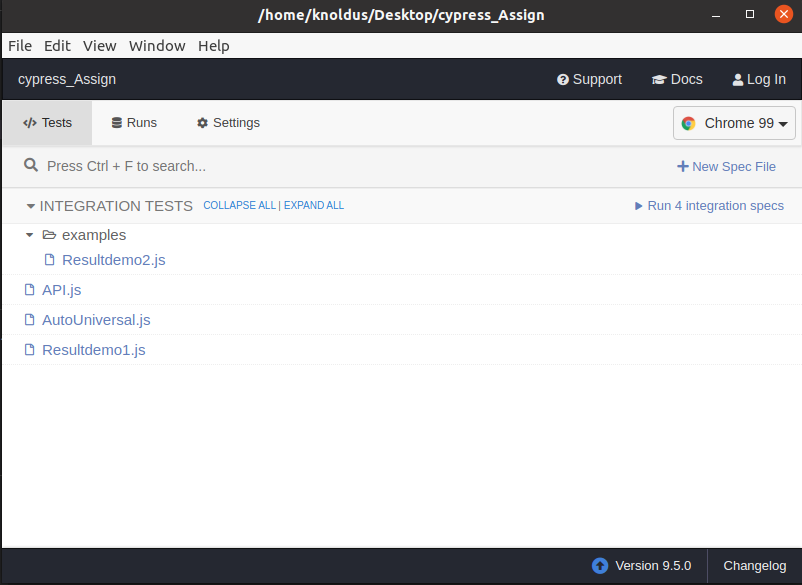Open API.js spec file

pyautogui.click(x=61, y=290)
